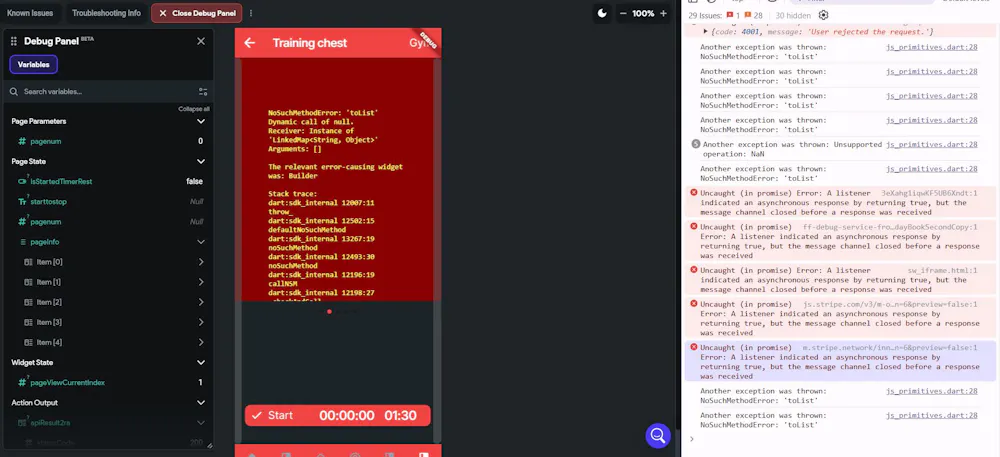Click Collapse all in the variables list
Screen dimensions: 1000x457
[x=194, y=109]
